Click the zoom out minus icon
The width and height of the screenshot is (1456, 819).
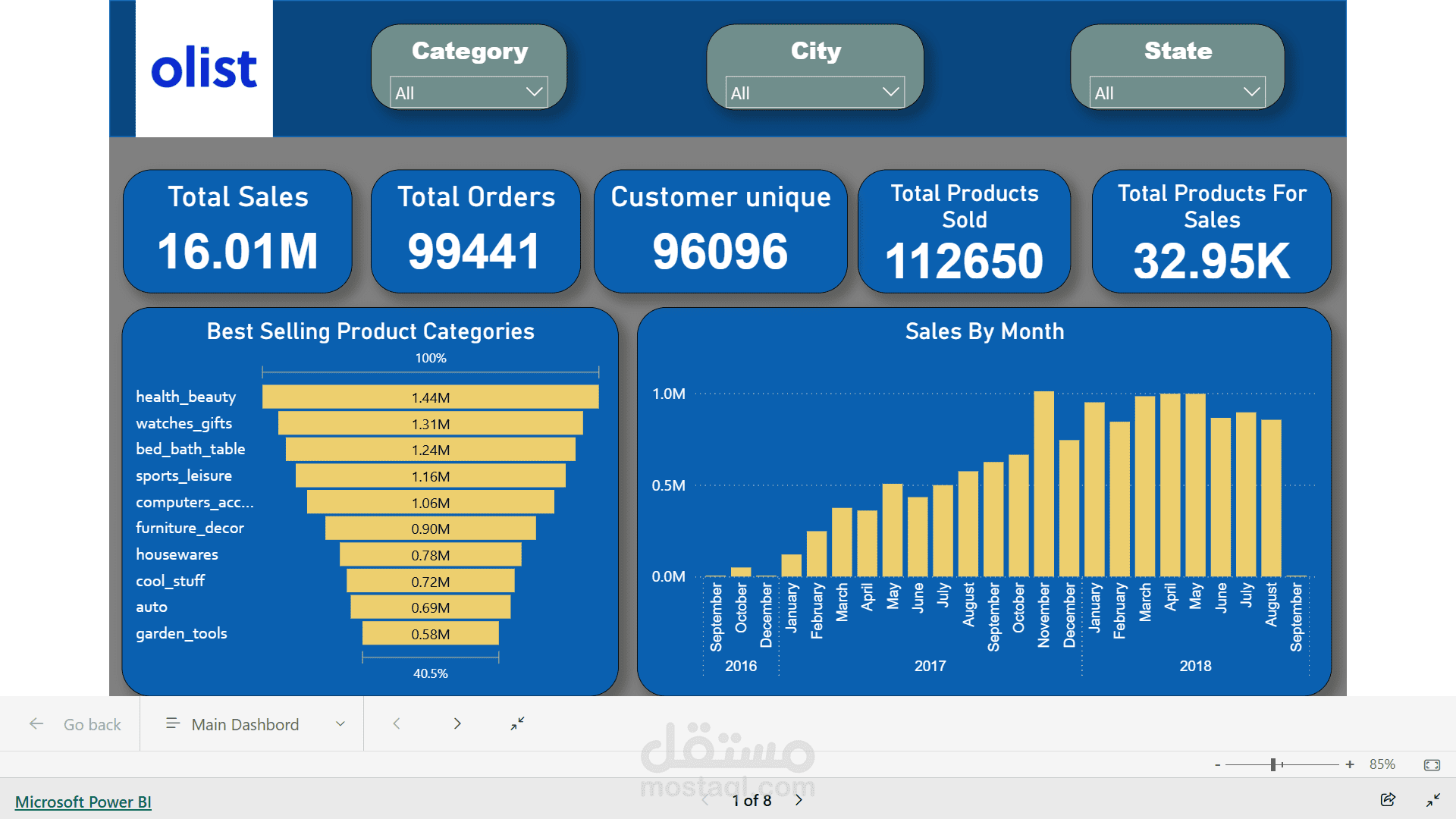tap(1217, 764)
